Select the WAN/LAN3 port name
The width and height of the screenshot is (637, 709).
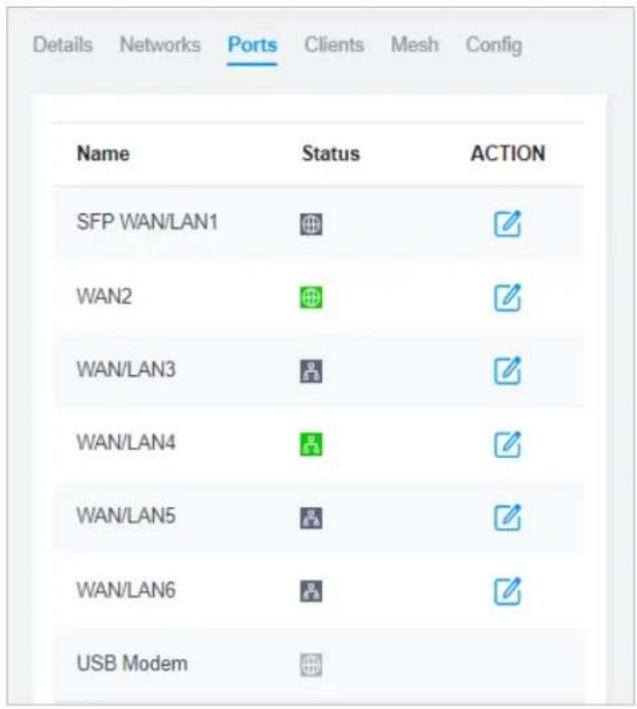coord(126,369)
